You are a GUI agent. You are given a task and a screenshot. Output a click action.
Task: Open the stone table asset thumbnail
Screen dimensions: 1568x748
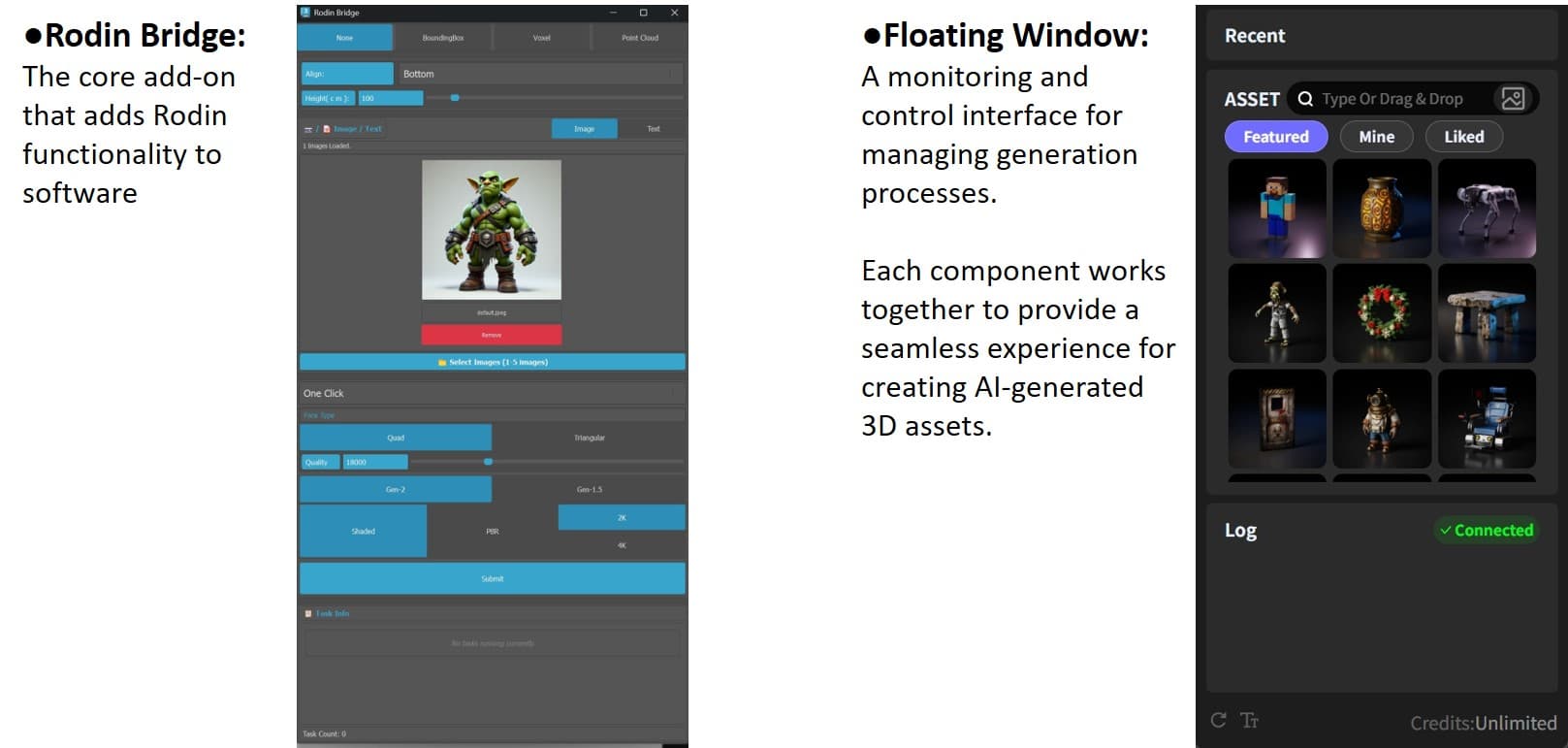[1487, 313]
